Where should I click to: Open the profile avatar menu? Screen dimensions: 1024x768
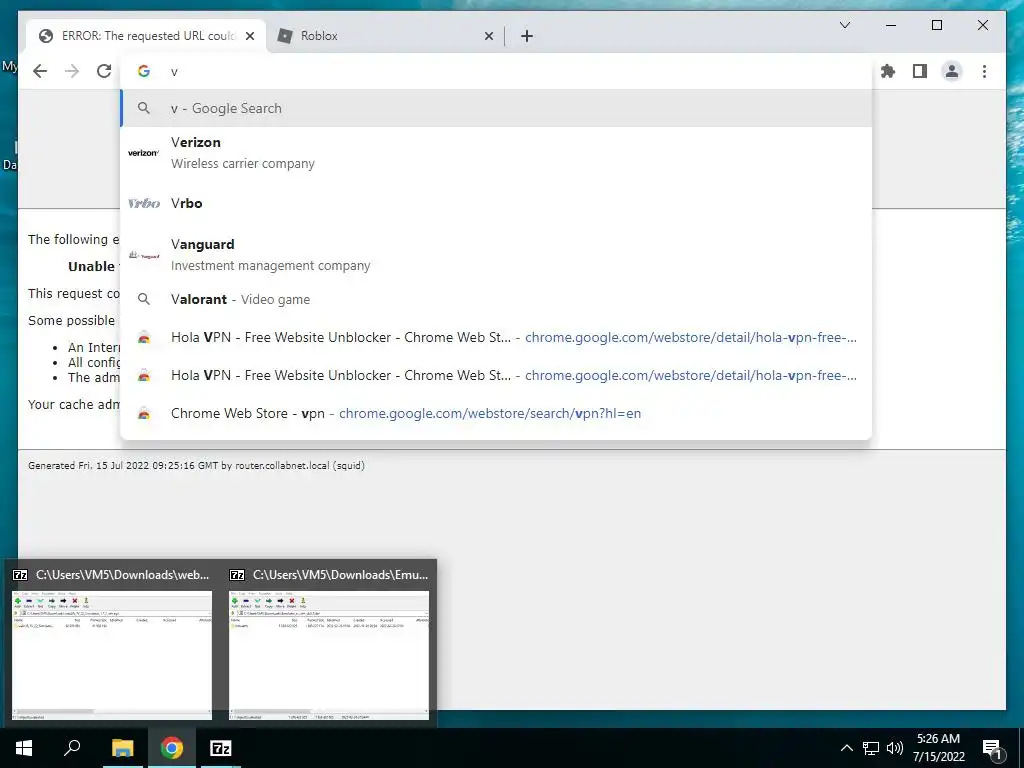(x=952, y=71)
